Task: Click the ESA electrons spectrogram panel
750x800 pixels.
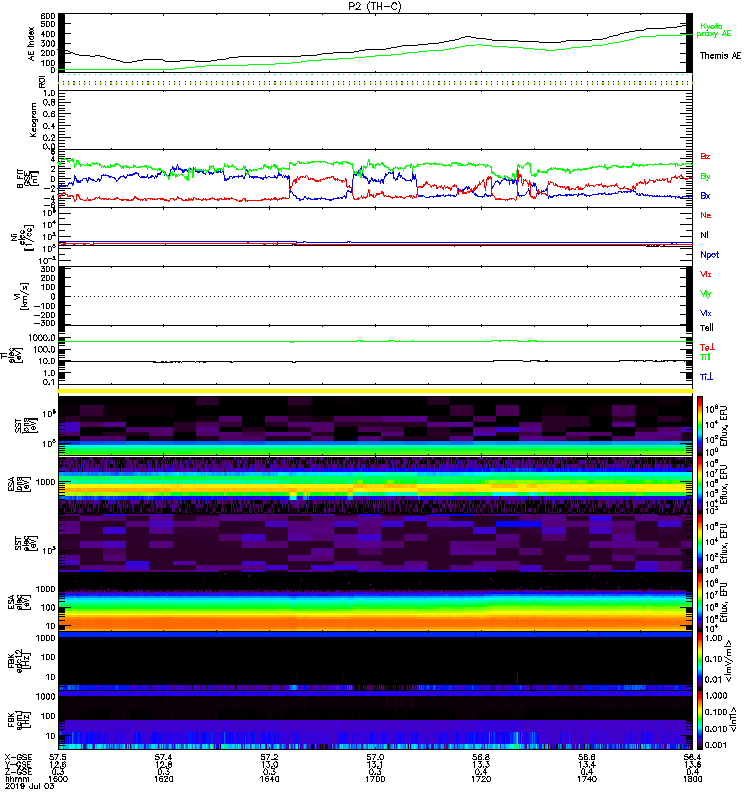Action: [376, 602]
